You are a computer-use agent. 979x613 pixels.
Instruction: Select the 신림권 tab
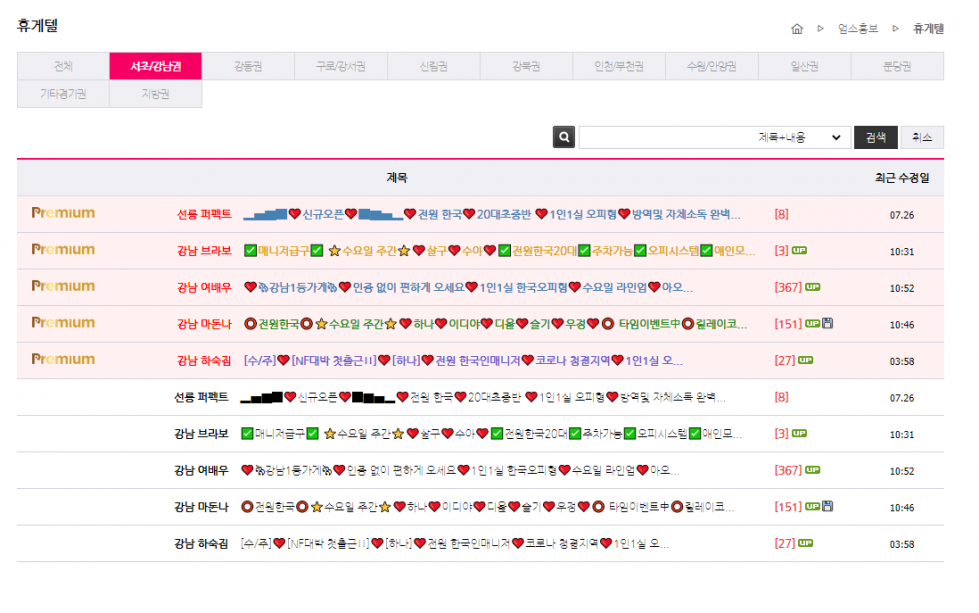433,66
